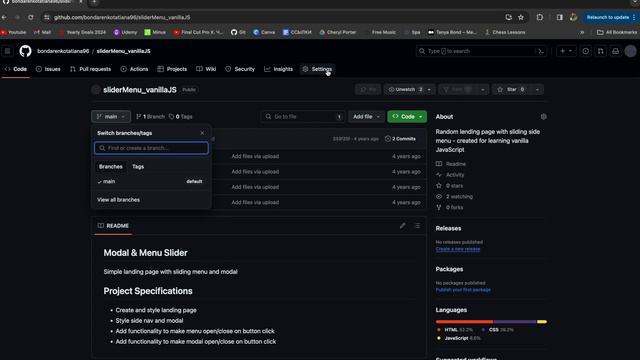Reload the page with refresh icon
Screen dimensions: 640x360
31,17
